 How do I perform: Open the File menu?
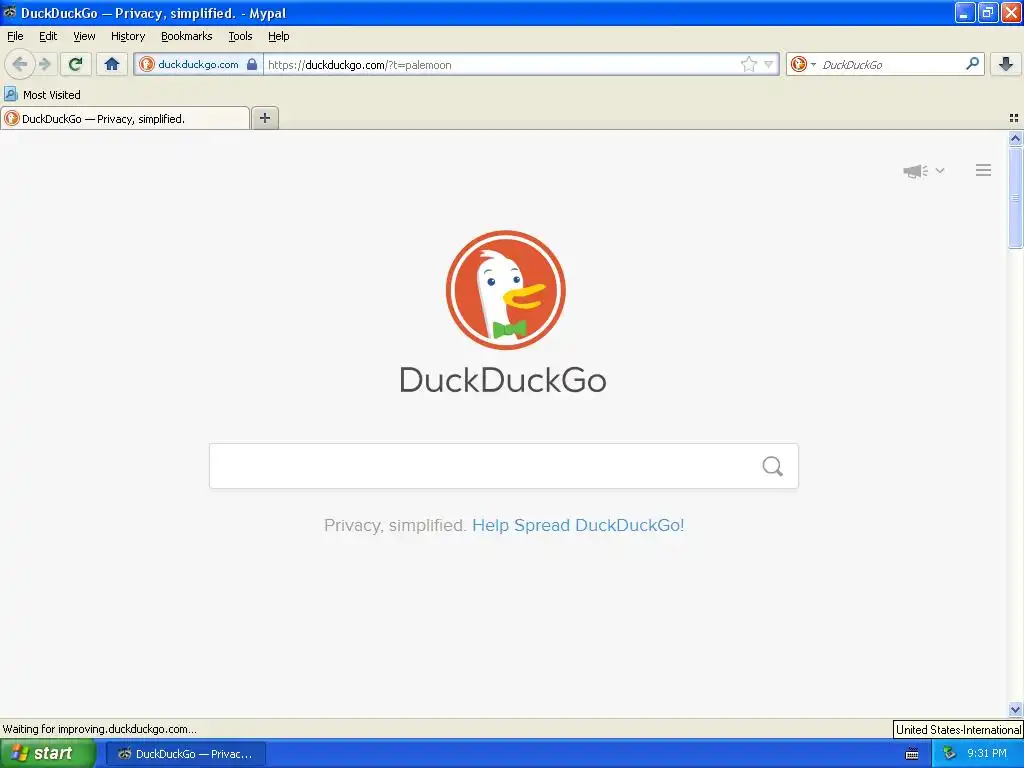[x=15, y=36]
